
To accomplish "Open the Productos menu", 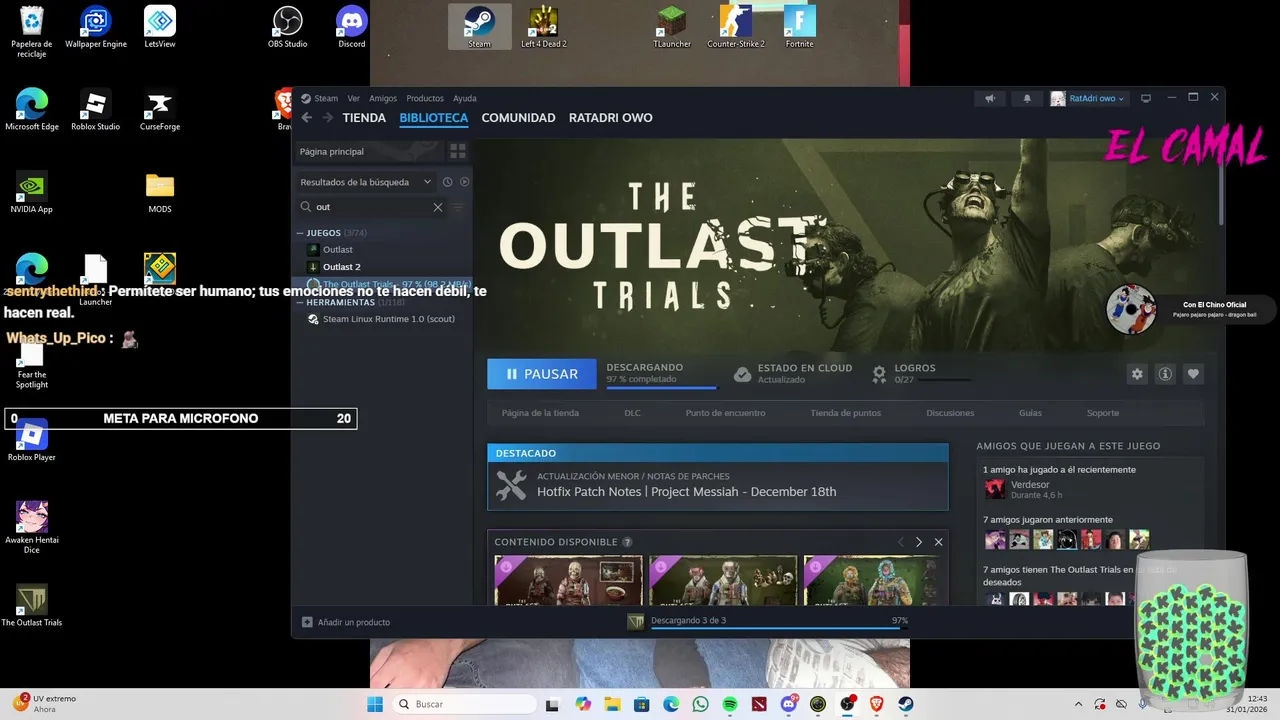I will point(425,98).
